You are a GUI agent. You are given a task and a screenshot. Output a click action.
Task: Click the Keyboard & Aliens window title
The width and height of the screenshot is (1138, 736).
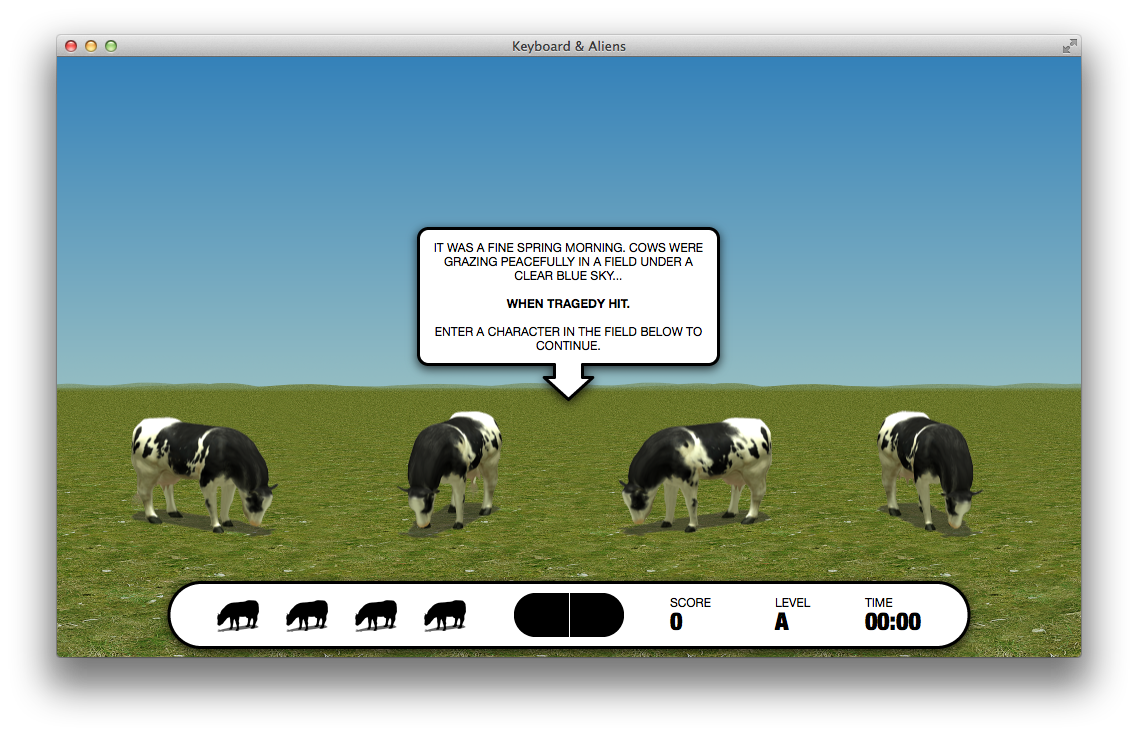[569, 46]
